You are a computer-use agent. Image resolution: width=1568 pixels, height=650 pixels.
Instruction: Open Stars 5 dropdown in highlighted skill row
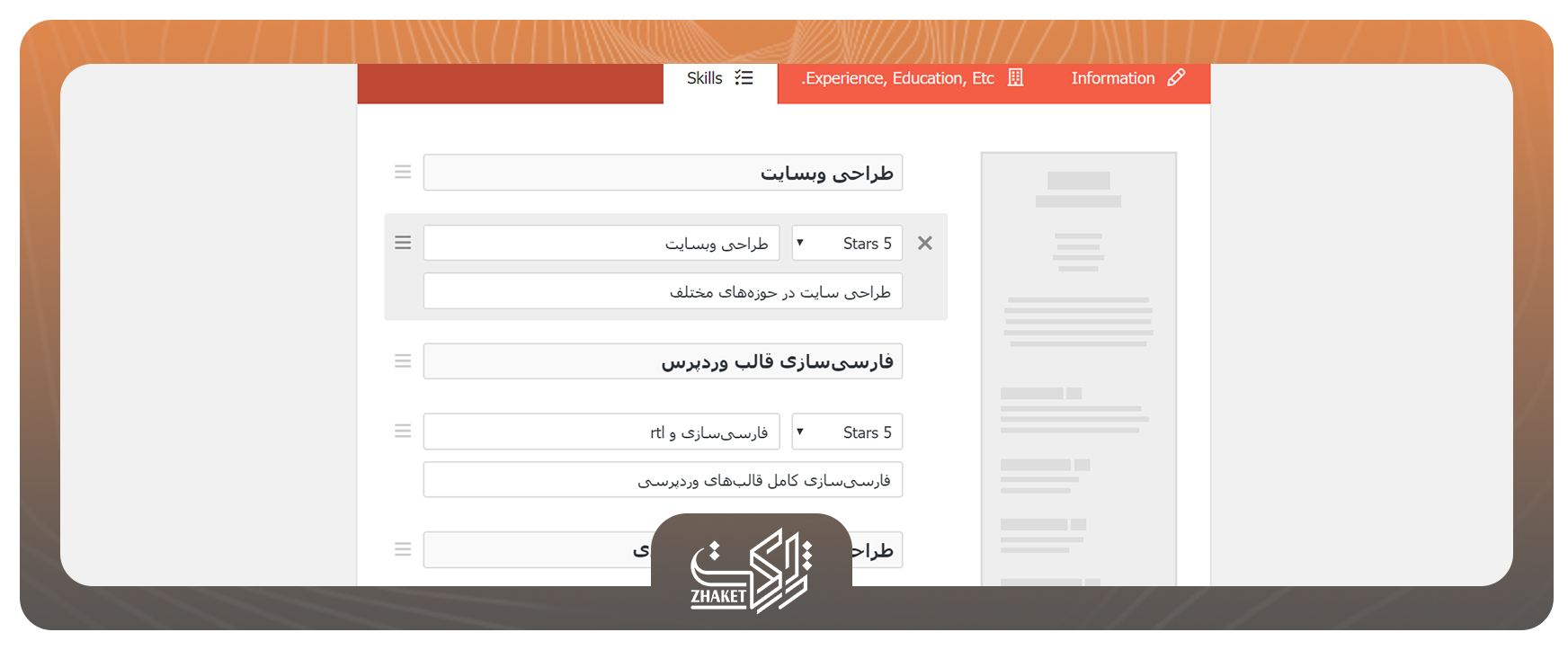(846, 244)
